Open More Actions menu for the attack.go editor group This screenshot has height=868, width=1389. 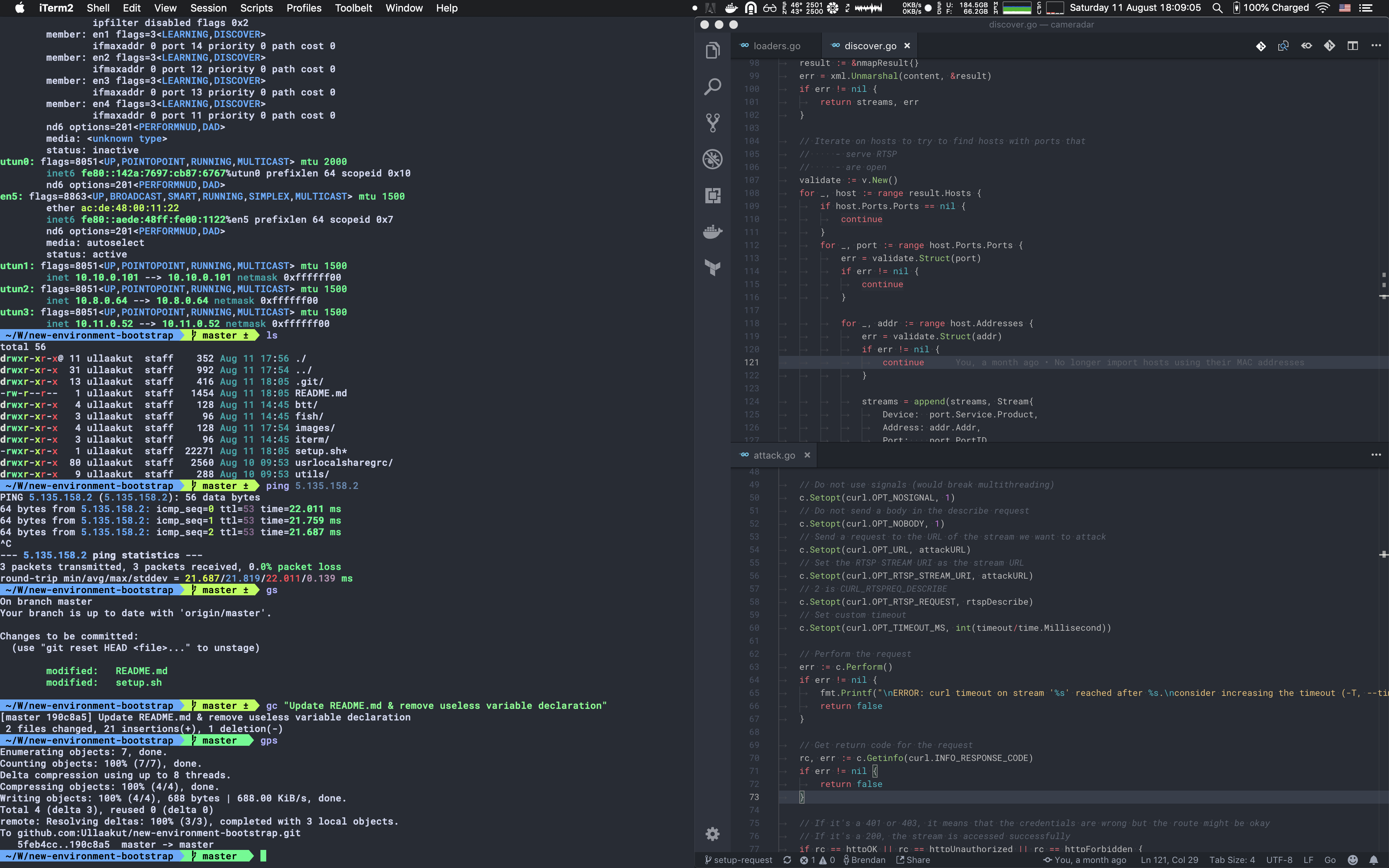(1376, 455)
